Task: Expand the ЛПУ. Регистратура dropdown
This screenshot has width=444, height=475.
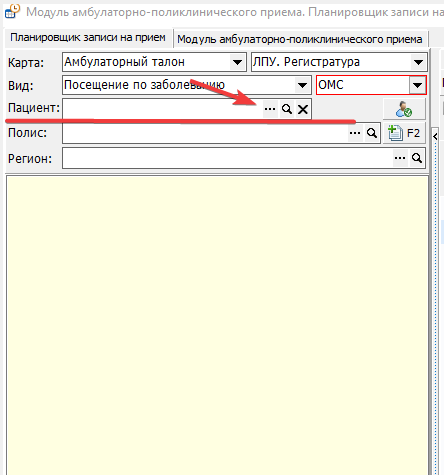Action: click(x=418, y=62)
